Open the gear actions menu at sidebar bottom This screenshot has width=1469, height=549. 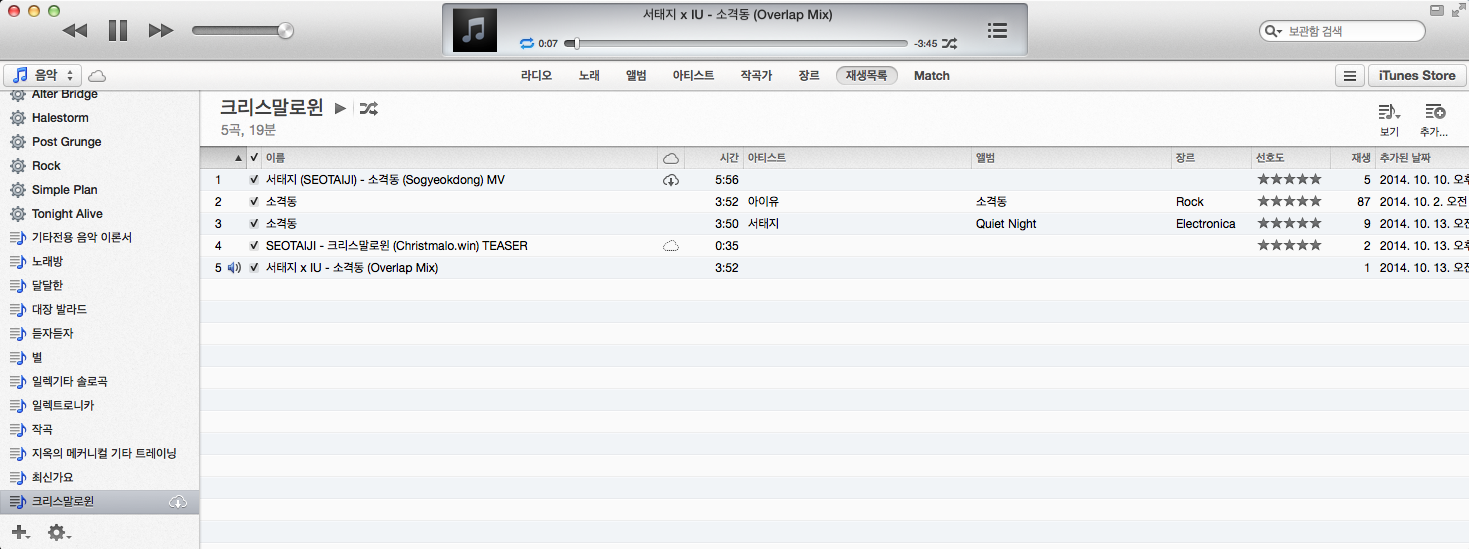pos(59,533)
